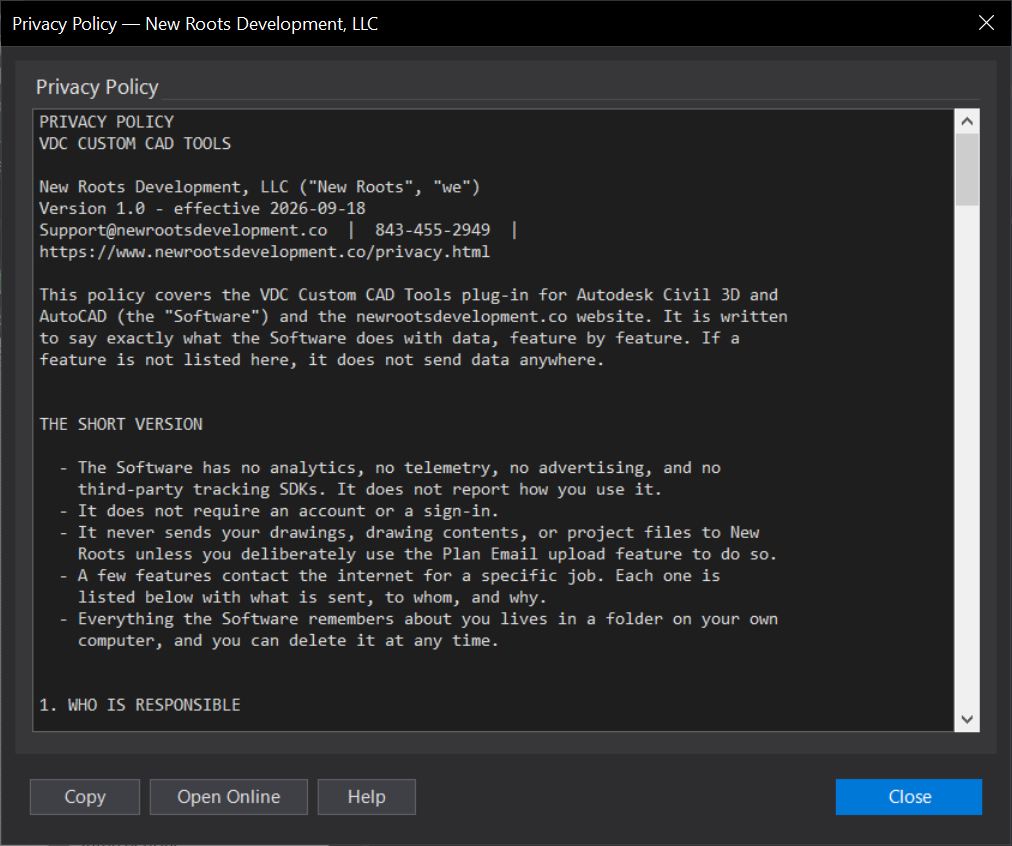Click the '1. WHO IS RESPONSIBLE' heading
1012x846 pixels.
pyautogui.click(x=139, y=705)
